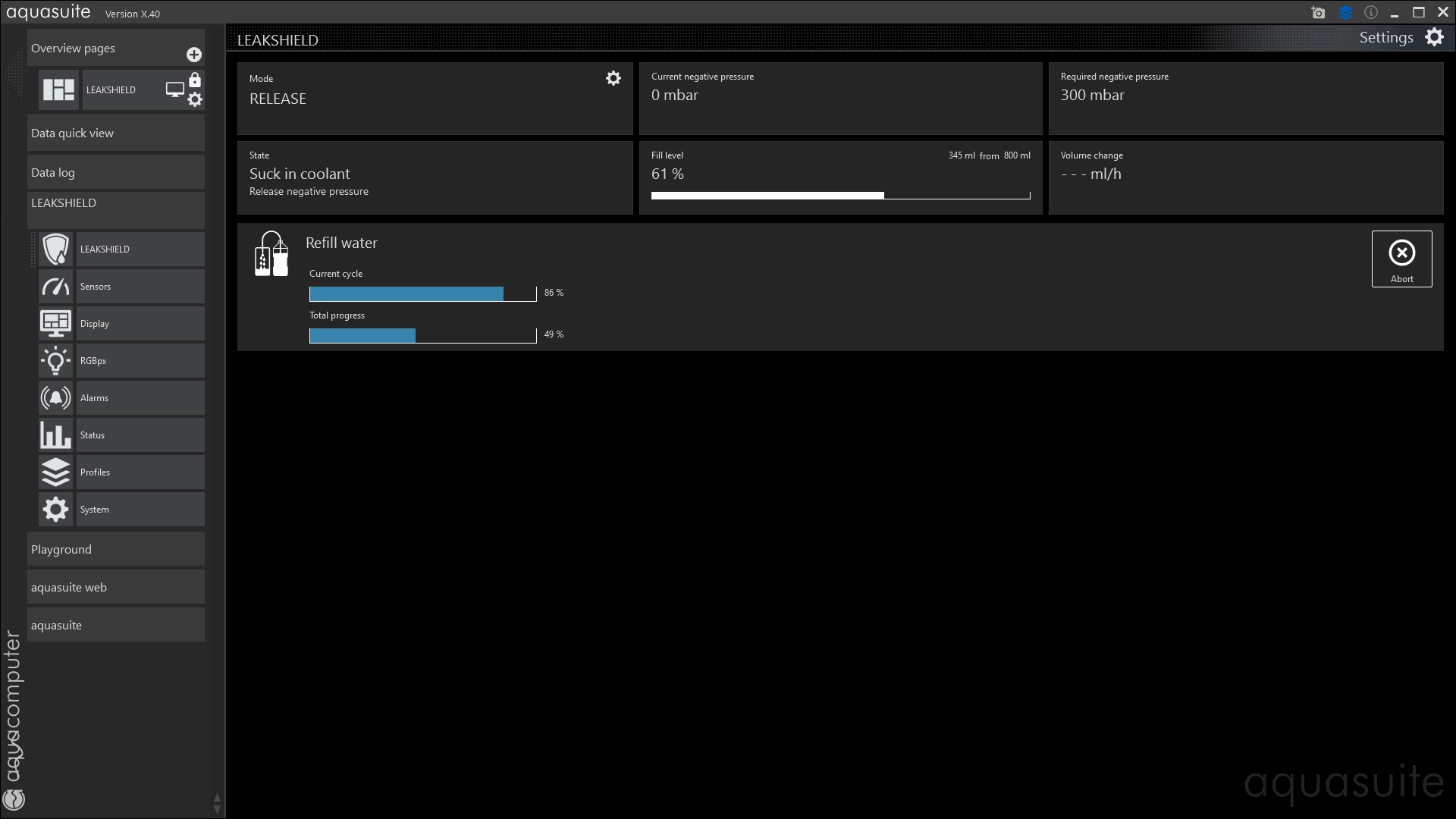1456x819 pixels.
Task: Click the Suck in coolant state text
Action: (x=300, y=174)
